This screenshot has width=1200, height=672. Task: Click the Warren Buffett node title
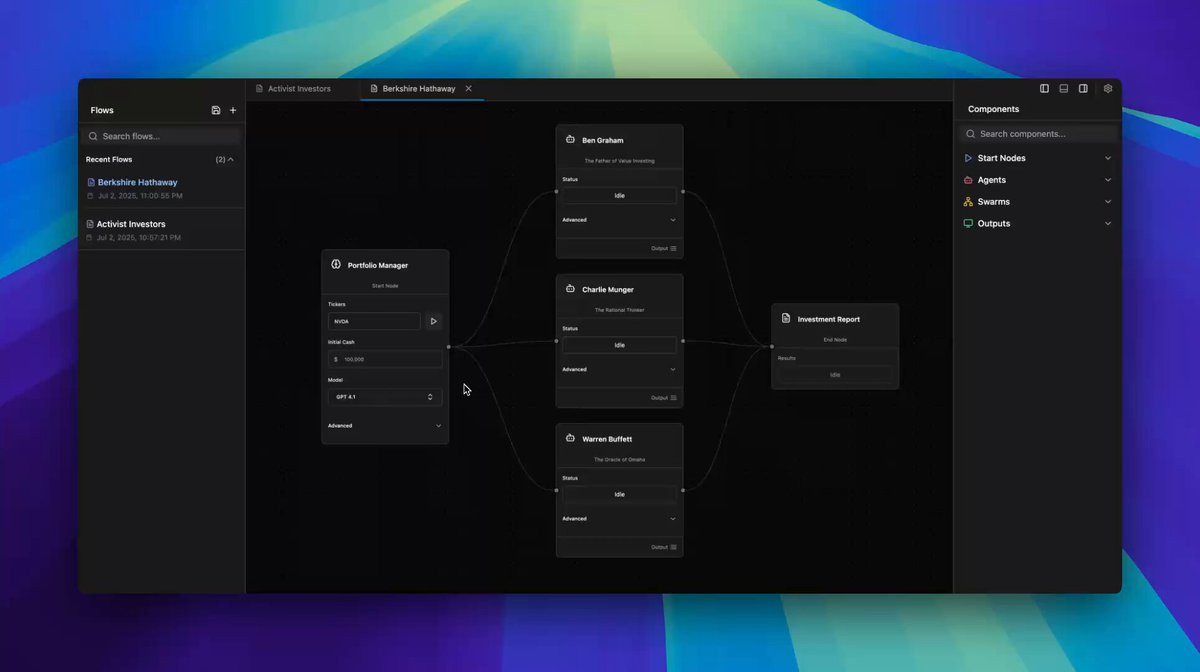tap(607, 439)
